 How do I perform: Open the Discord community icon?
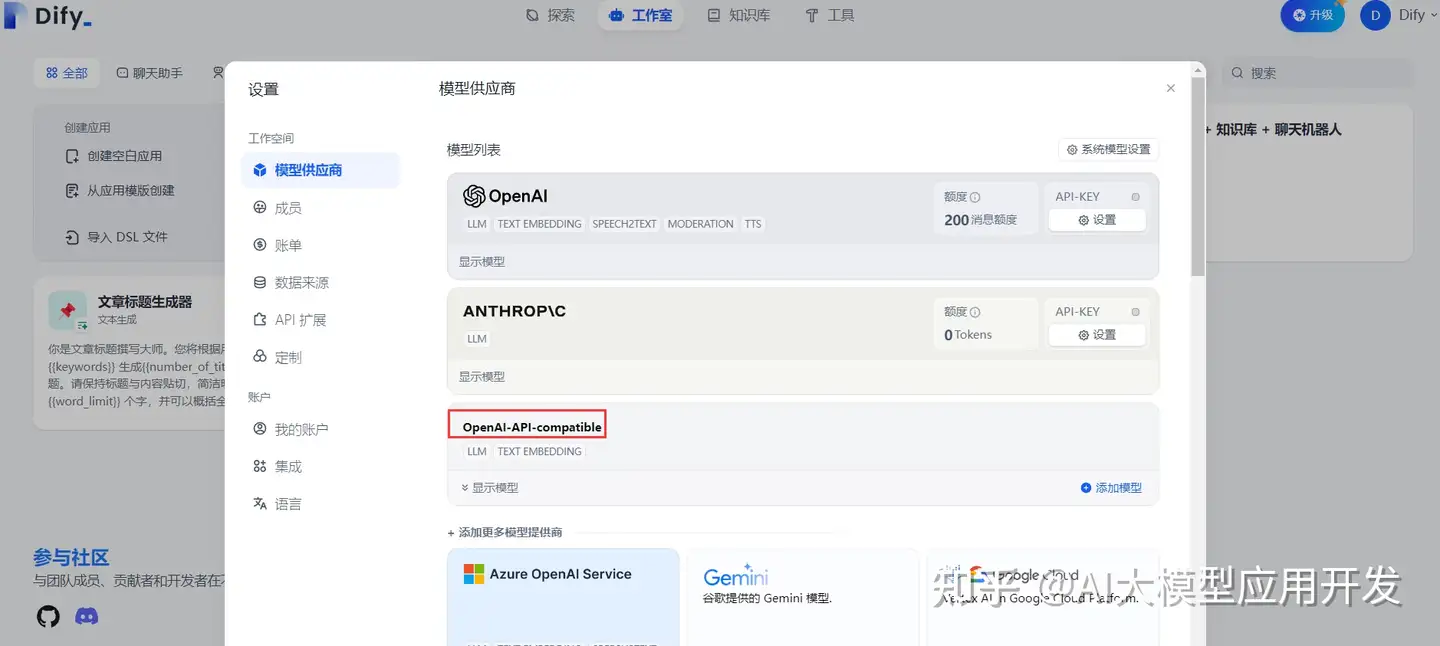87,616
